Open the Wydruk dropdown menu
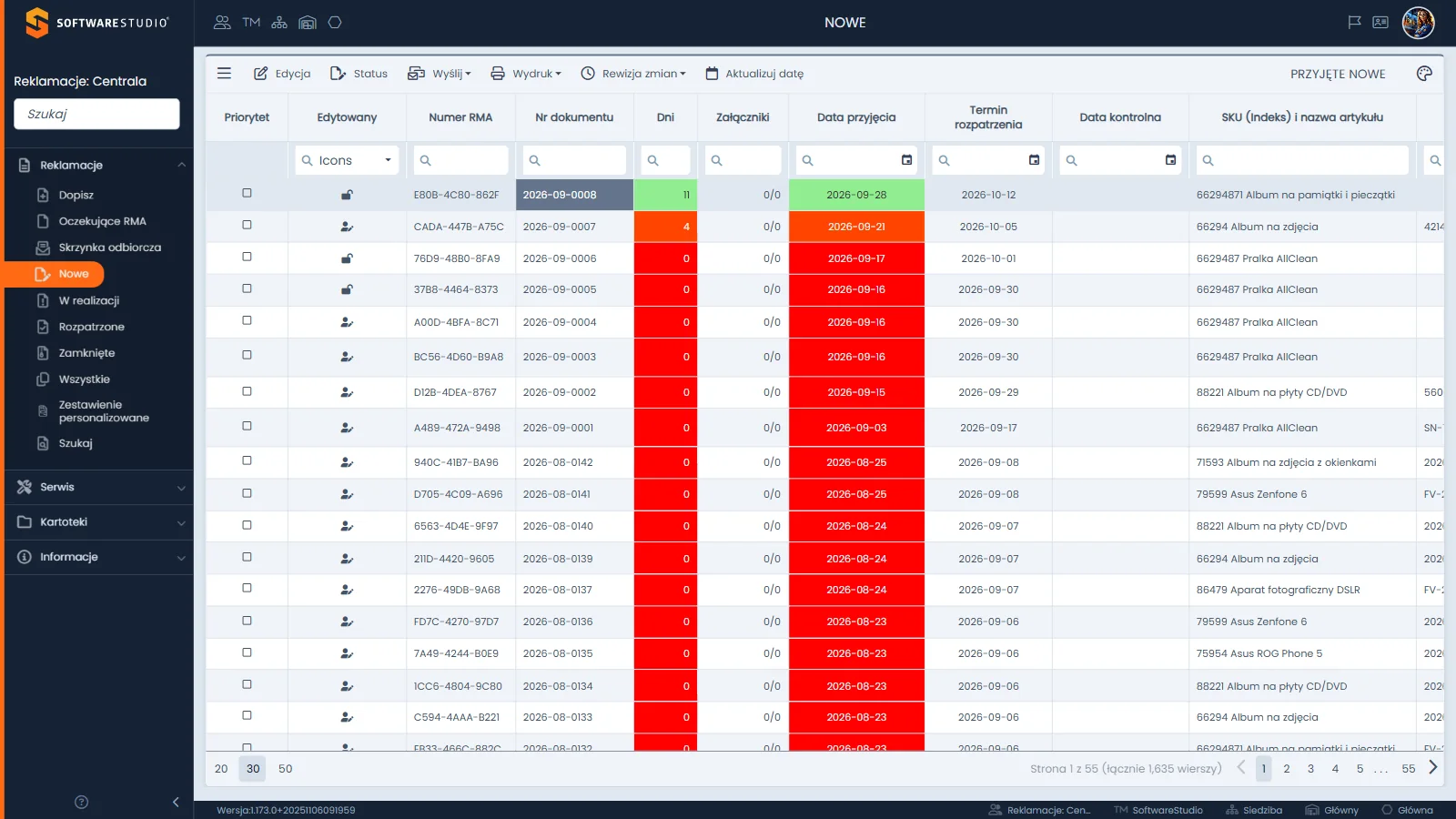The image size is (1456, 819). point(526,74)
